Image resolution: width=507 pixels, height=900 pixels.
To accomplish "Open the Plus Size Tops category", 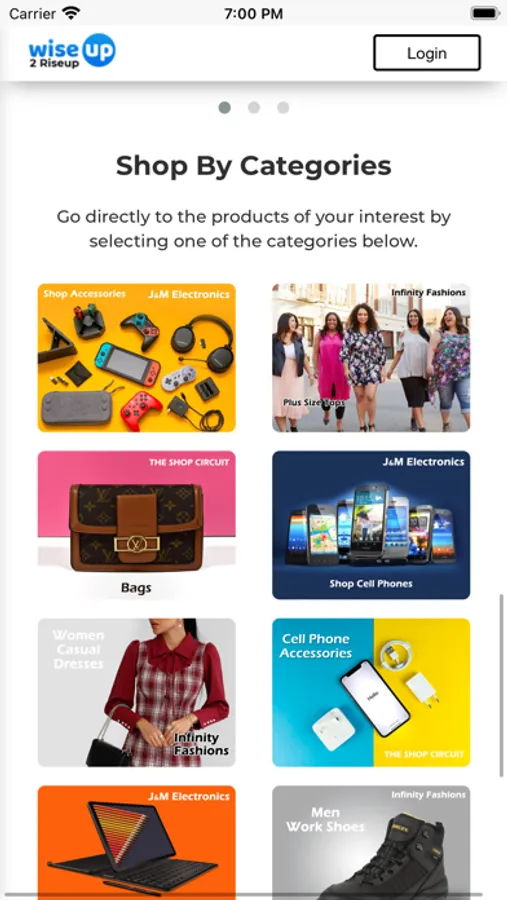I will click(x=371, y=358).
